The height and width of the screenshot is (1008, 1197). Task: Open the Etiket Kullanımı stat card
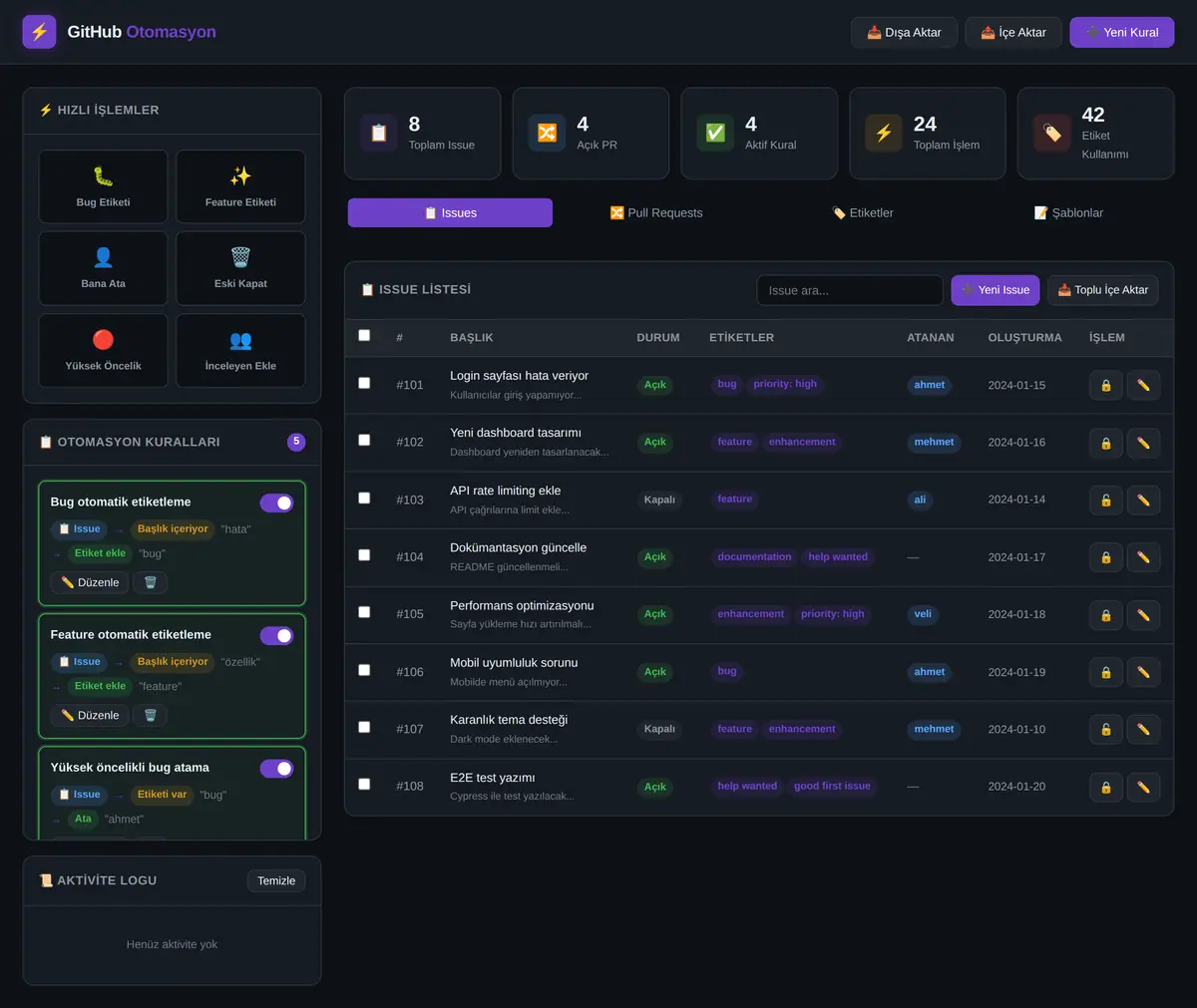pyautogui.click(x=1095, y=134)
